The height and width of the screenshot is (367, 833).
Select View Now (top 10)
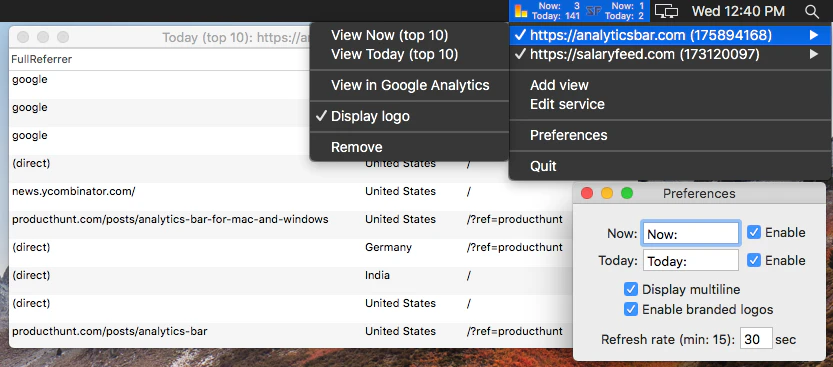coord(389,36)
